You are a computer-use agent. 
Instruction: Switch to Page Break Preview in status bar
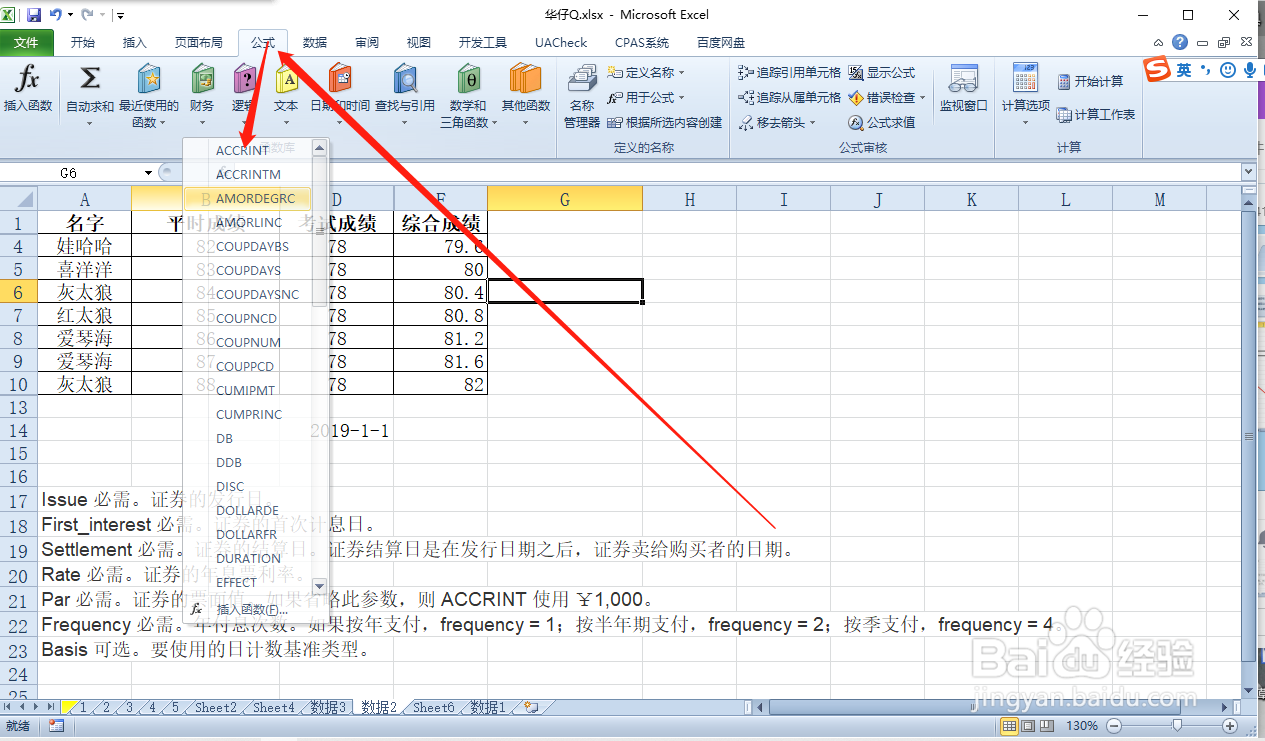1049,726
